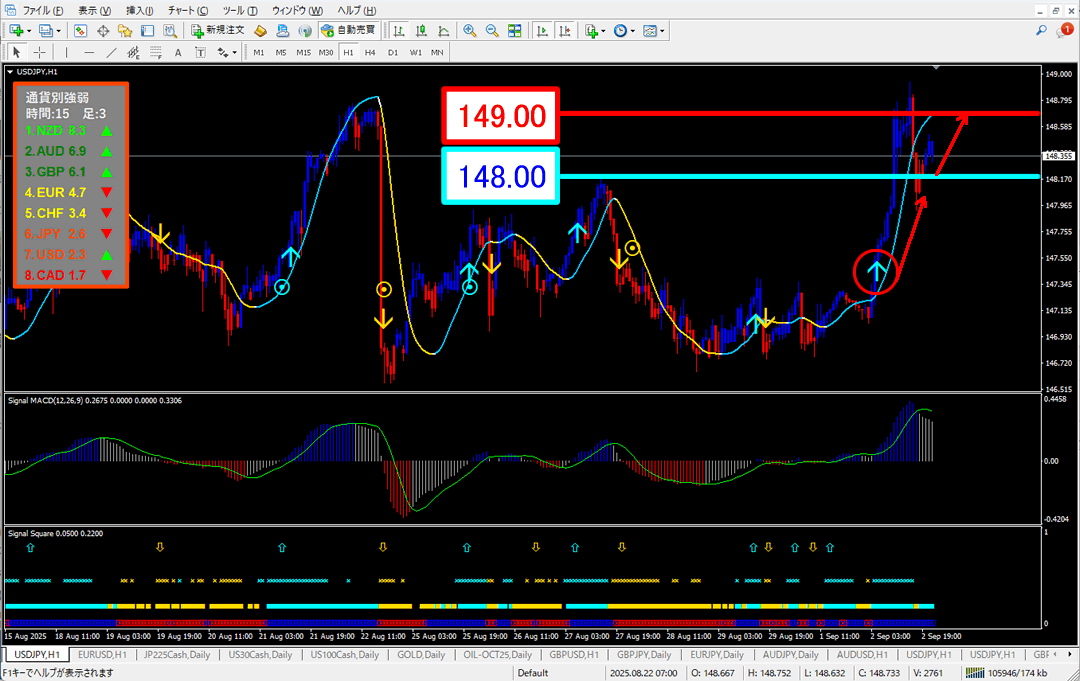Open the Navigator panel
The width and height of the screenshot is (1080, 681).
[x=125, y=31]
